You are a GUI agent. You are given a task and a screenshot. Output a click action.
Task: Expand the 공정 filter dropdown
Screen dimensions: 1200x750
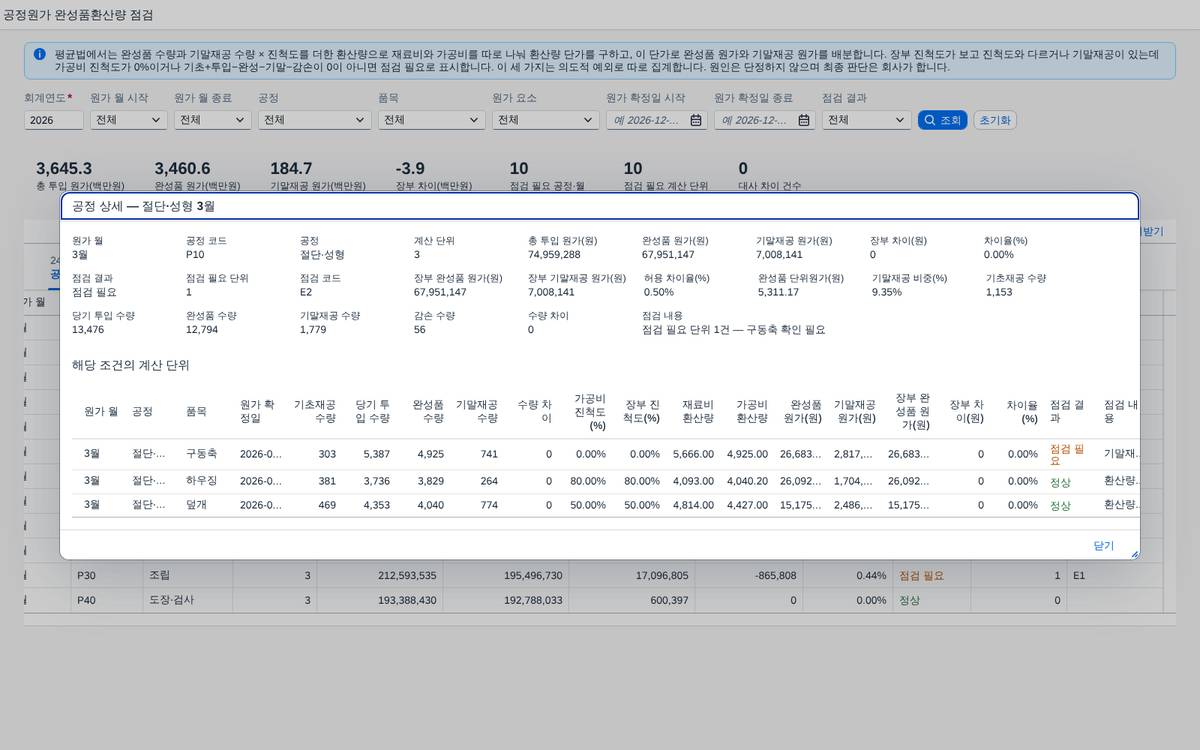point(314,120)
